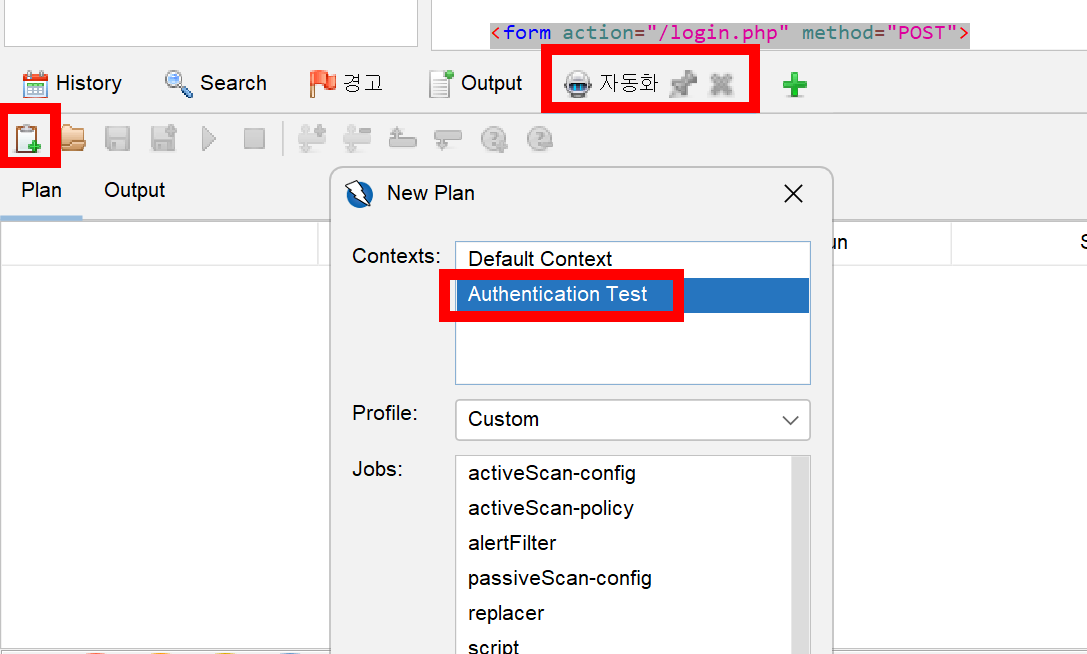Click the second help question-mark icon
This screenshot has height=654, width=1087.
coord(539,139)
